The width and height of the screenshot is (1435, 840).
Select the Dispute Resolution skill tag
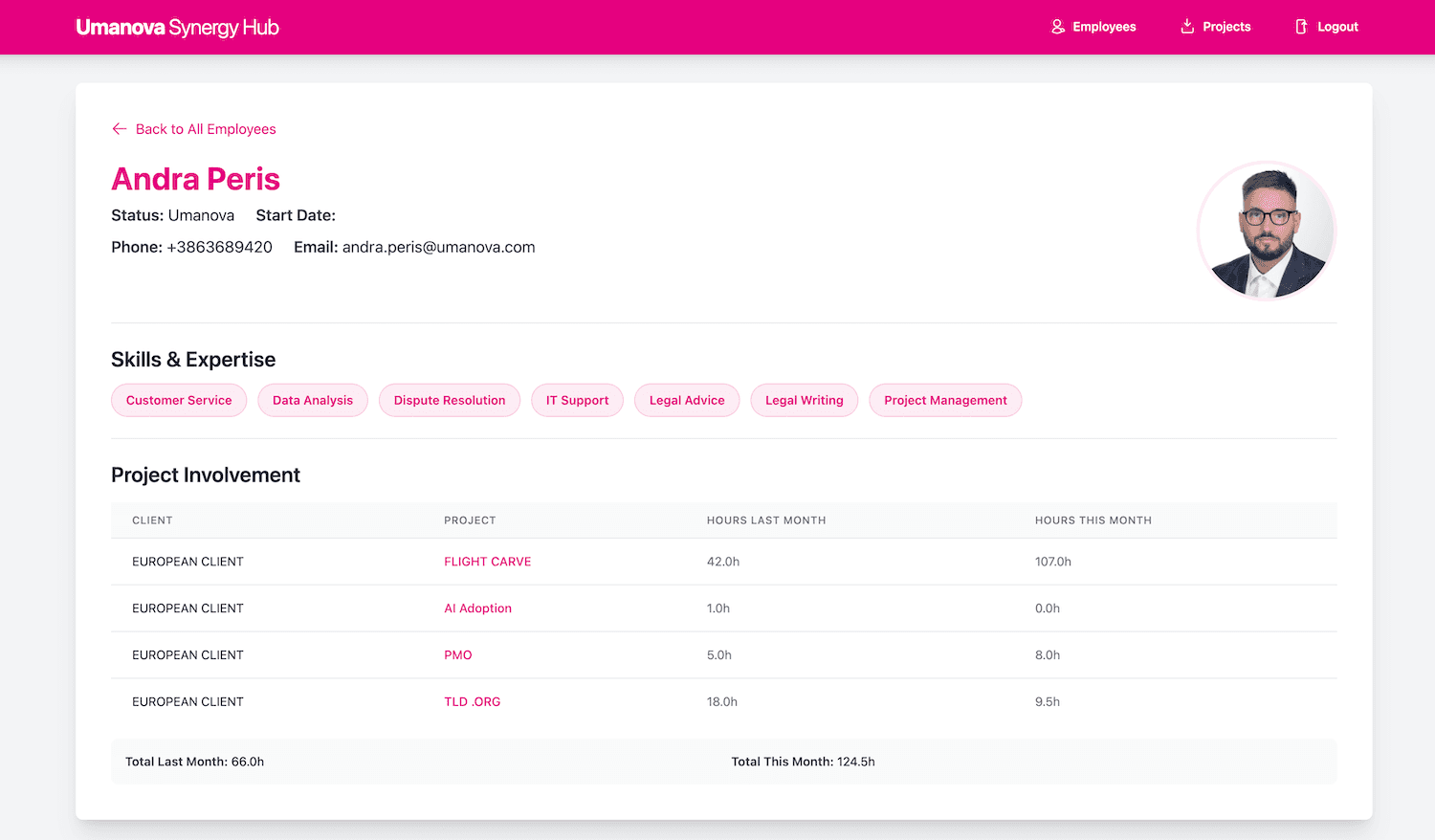pyautogui.click(x=449, y=400)
